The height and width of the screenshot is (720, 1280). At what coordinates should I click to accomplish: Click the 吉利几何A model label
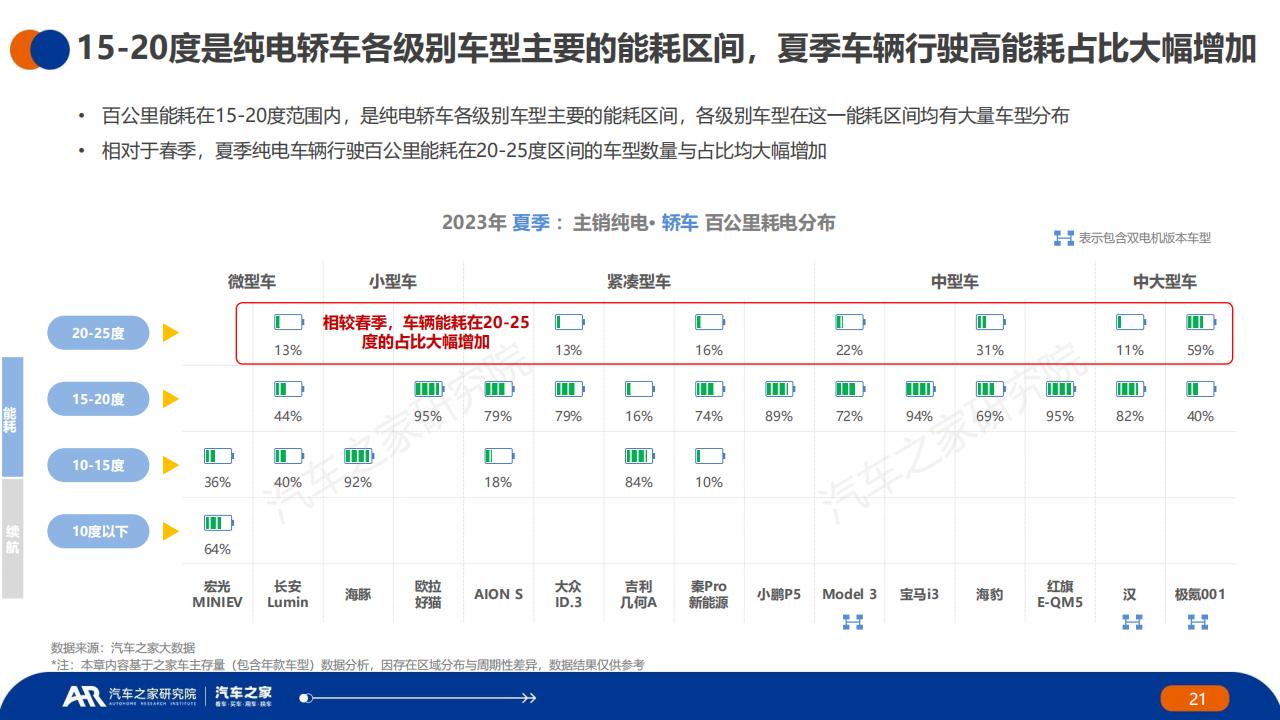click(x=639, y=594)
